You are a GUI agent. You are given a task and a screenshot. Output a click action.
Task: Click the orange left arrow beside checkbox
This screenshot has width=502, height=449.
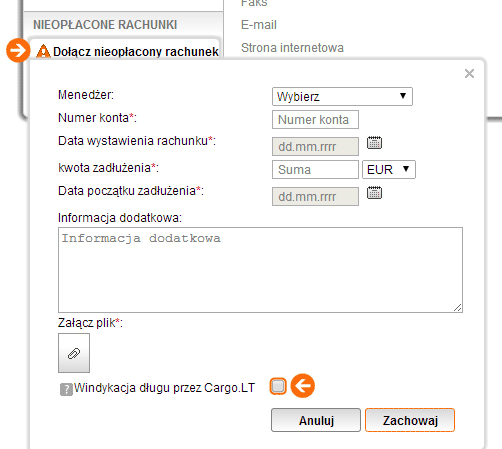coord(303,386)
